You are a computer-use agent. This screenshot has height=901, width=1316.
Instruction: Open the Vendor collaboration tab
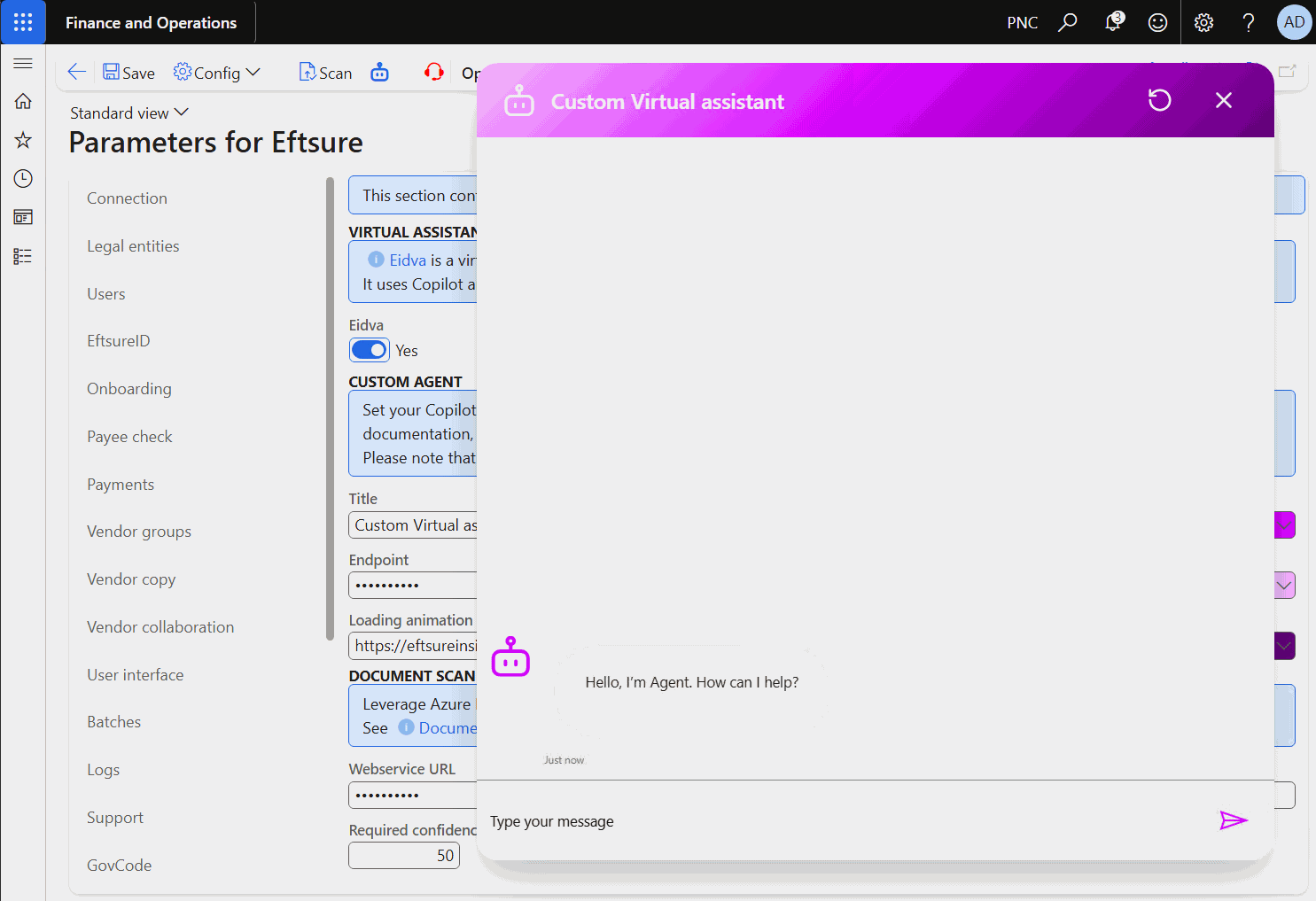(x=160, y=627)
